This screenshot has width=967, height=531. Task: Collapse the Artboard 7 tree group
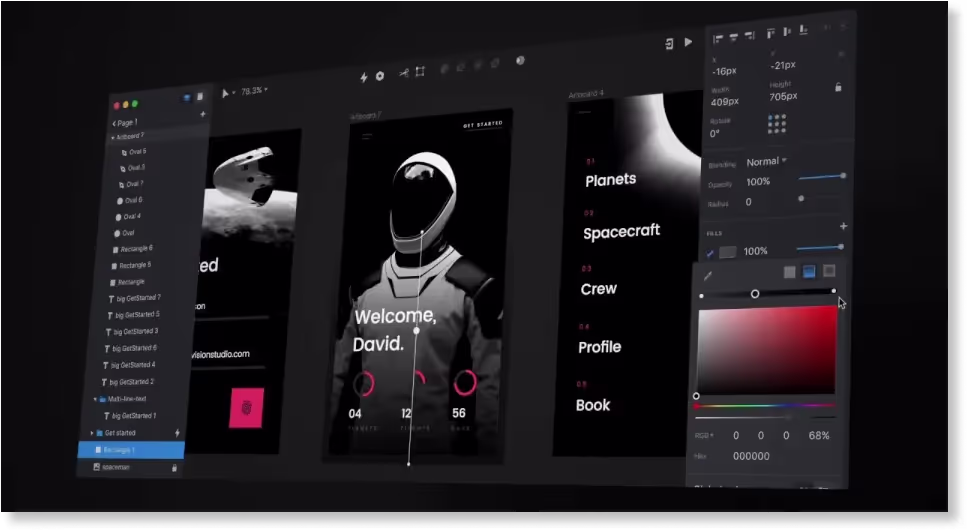pyautogui.click(x=113, y=137)
